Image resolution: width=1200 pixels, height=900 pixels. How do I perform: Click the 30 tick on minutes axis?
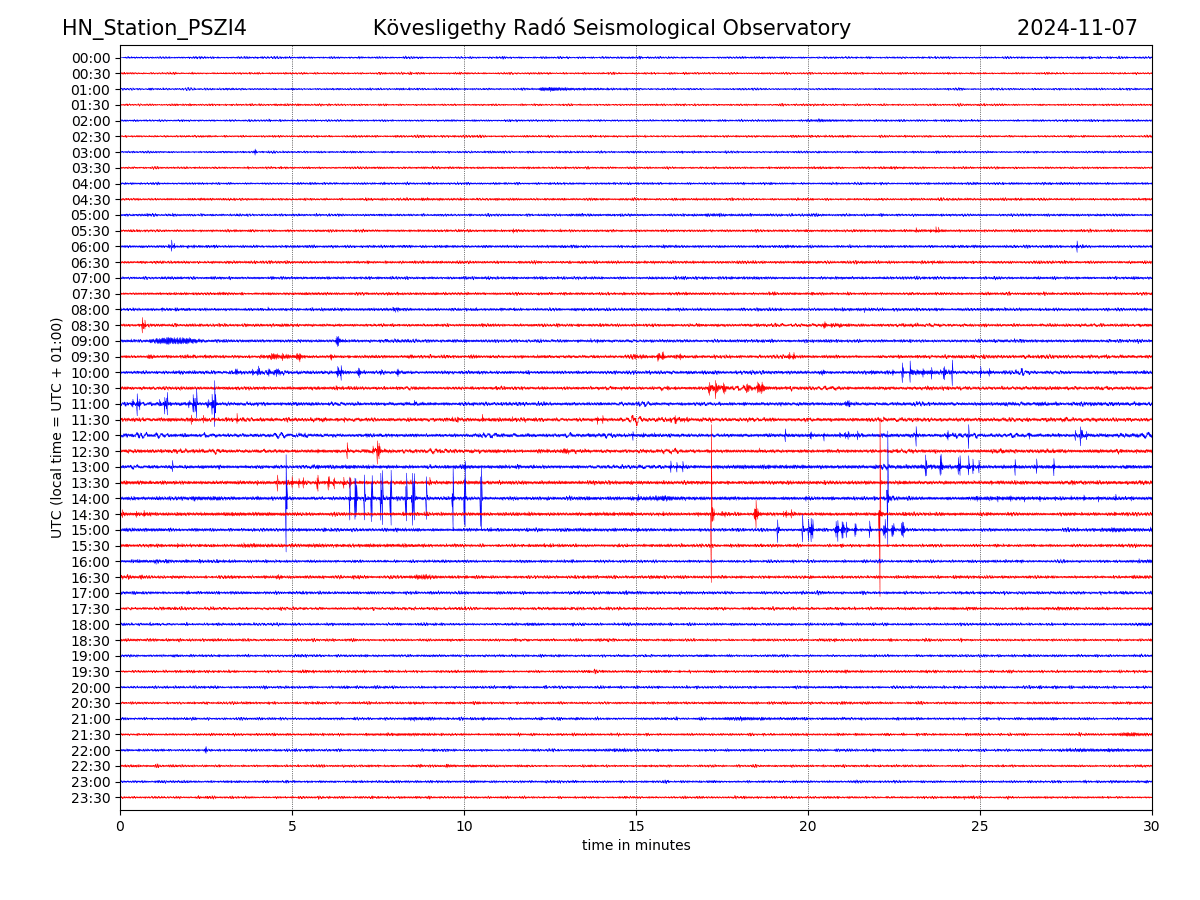pos(1152,826)
